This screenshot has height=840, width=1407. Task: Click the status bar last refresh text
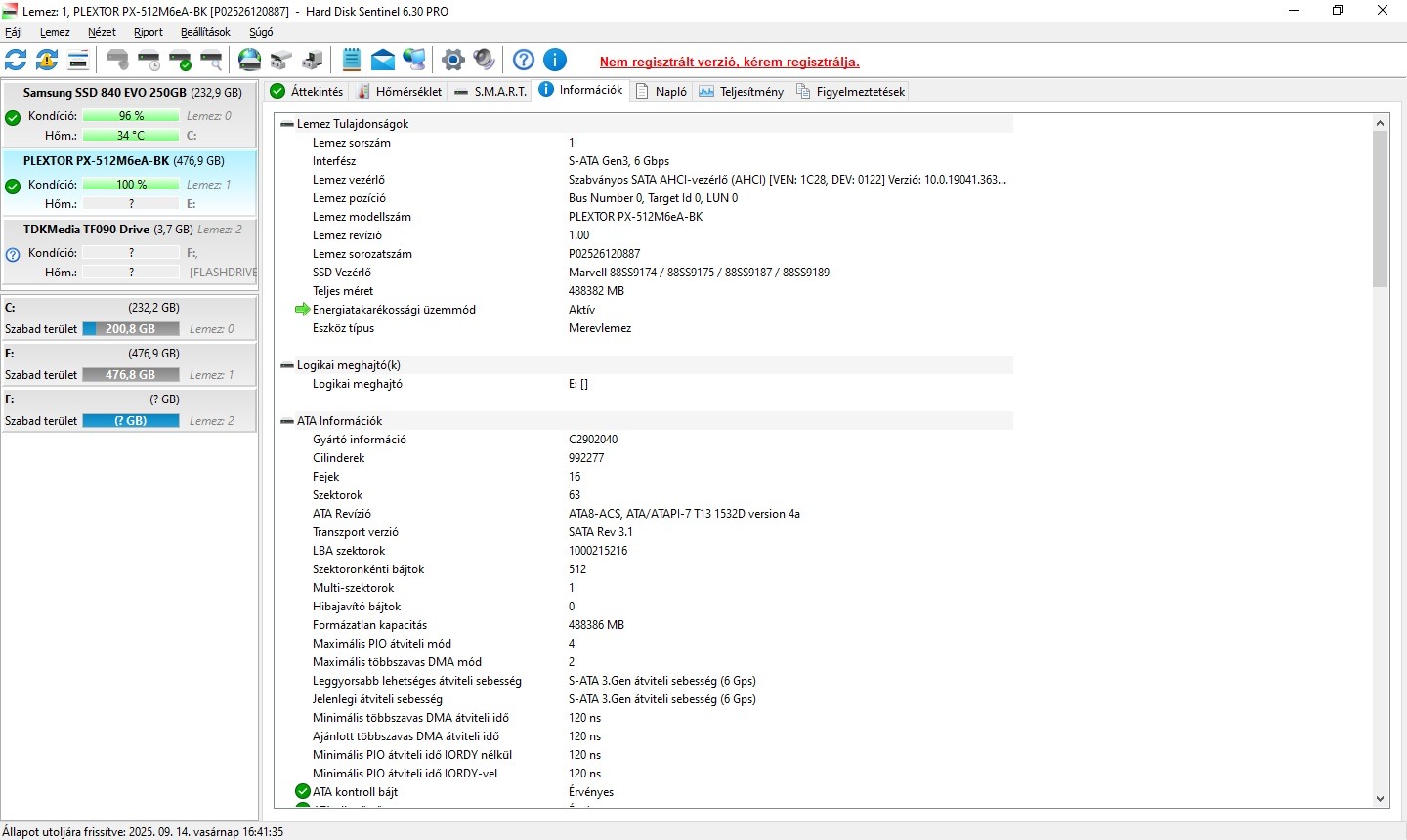[x=143, y=832]
